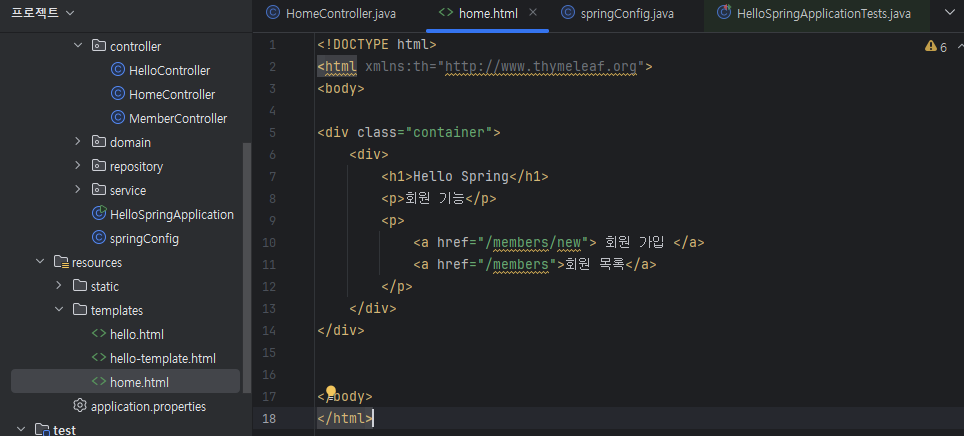Image resolution: width=964 pixels, height=436 pixels.
Task: Expand the service package folder
Action: coord(77,189)
